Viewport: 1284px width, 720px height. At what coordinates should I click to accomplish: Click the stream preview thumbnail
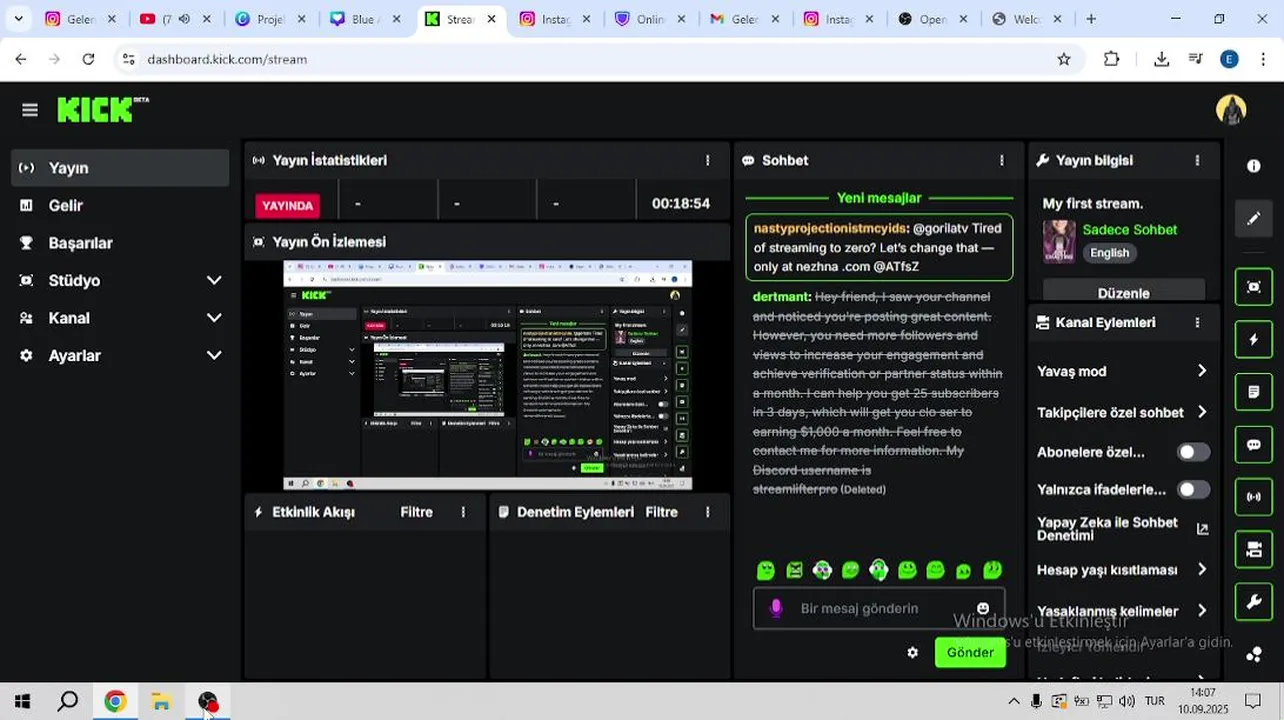(487, 375)
